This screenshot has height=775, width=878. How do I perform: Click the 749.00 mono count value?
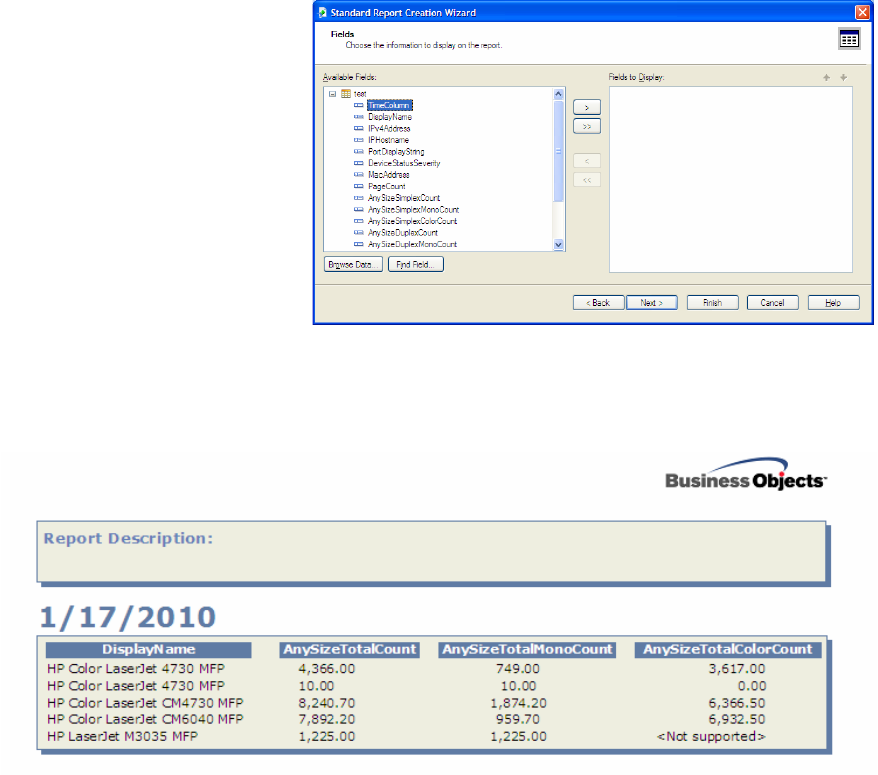click(518, 669)
